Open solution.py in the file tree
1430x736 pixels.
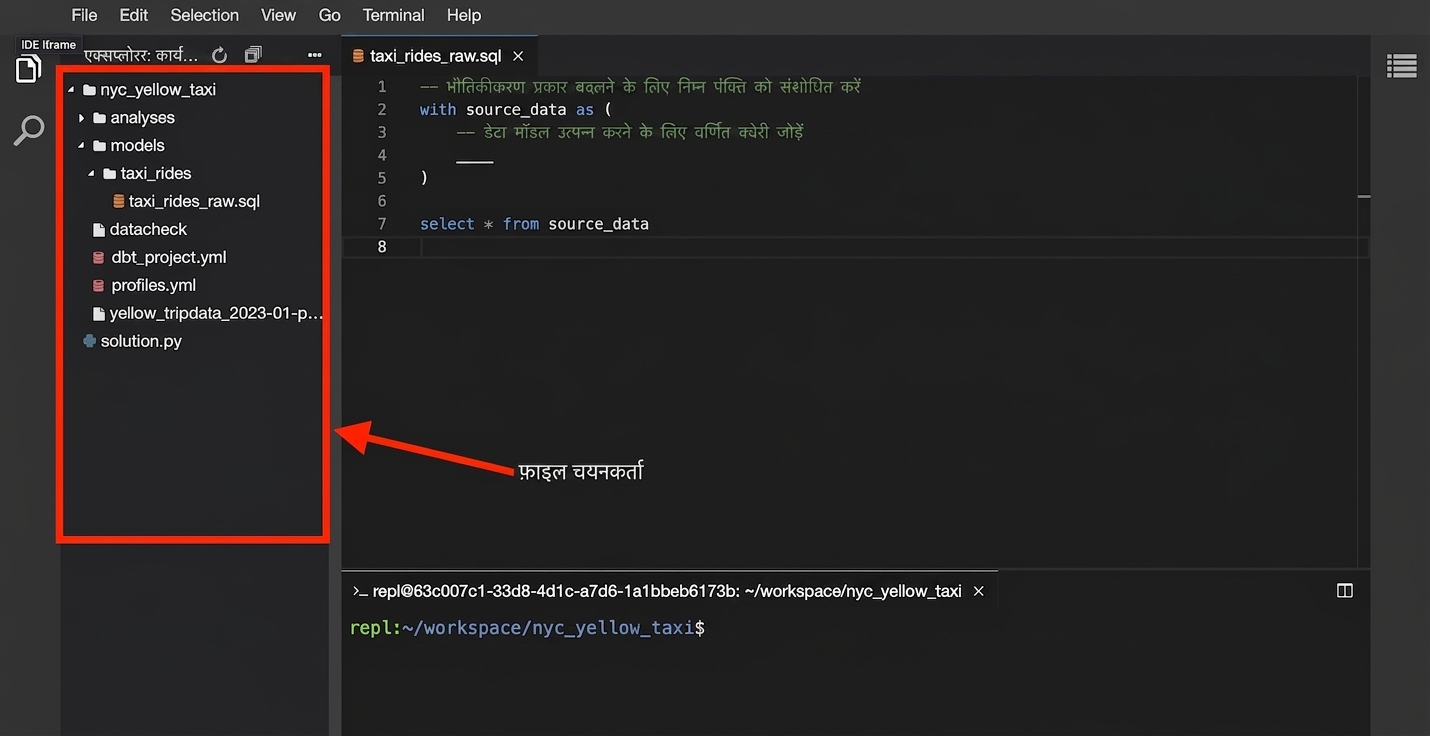tap(141, 341)
